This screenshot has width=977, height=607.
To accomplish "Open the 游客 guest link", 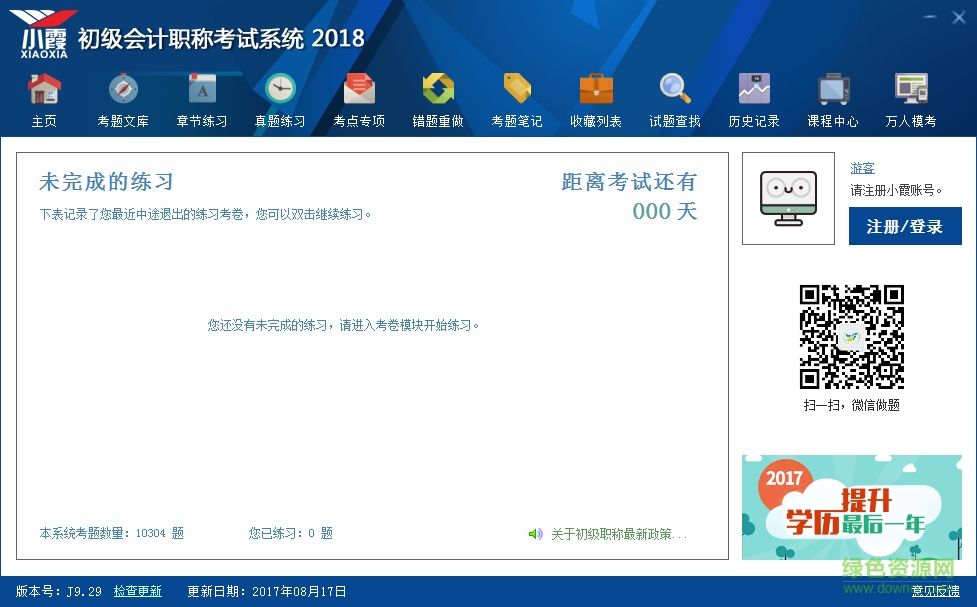I will (x=862, y=168).
